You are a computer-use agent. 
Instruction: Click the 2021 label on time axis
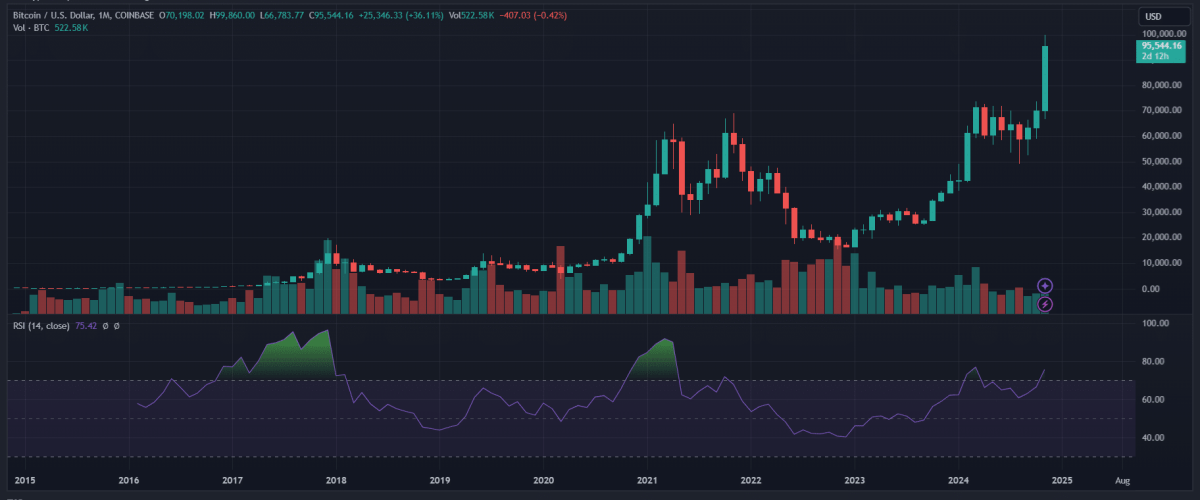point(647,481)
